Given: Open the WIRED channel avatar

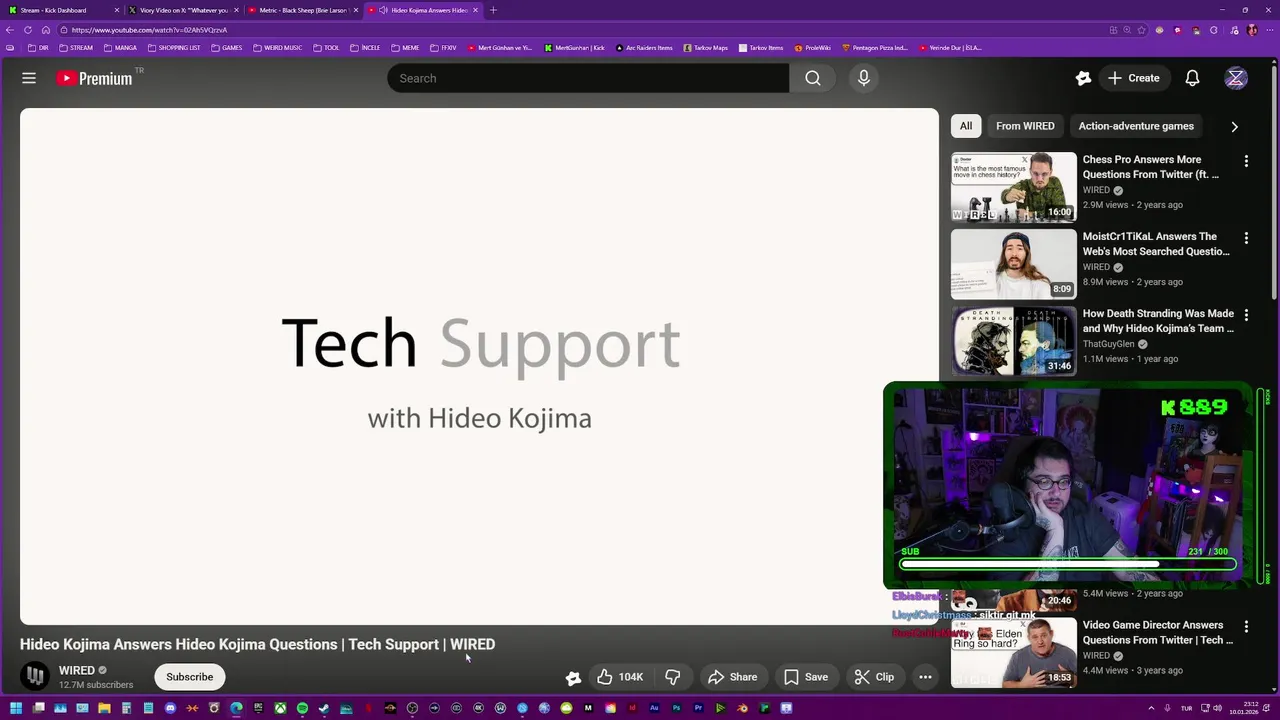Looking at the screenshot, I should pos(35,677).
